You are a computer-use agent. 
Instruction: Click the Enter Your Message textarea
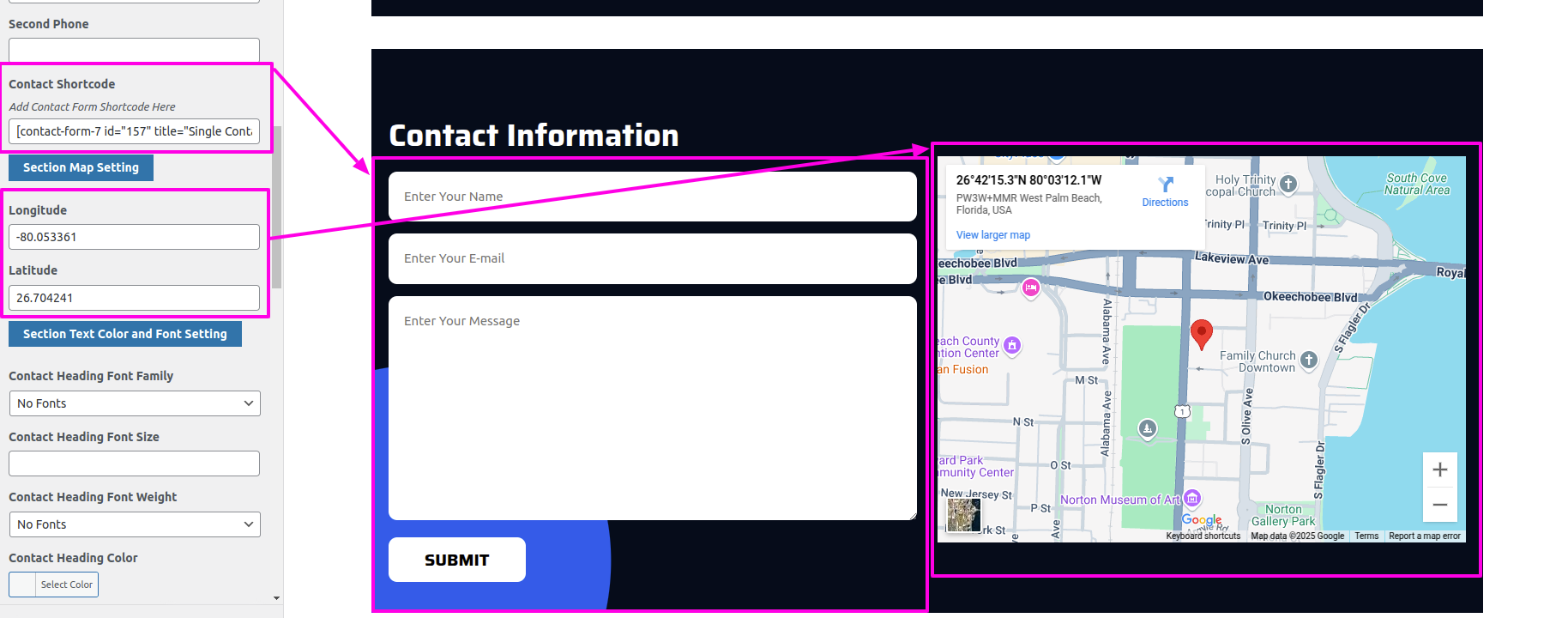click(653, 408)
